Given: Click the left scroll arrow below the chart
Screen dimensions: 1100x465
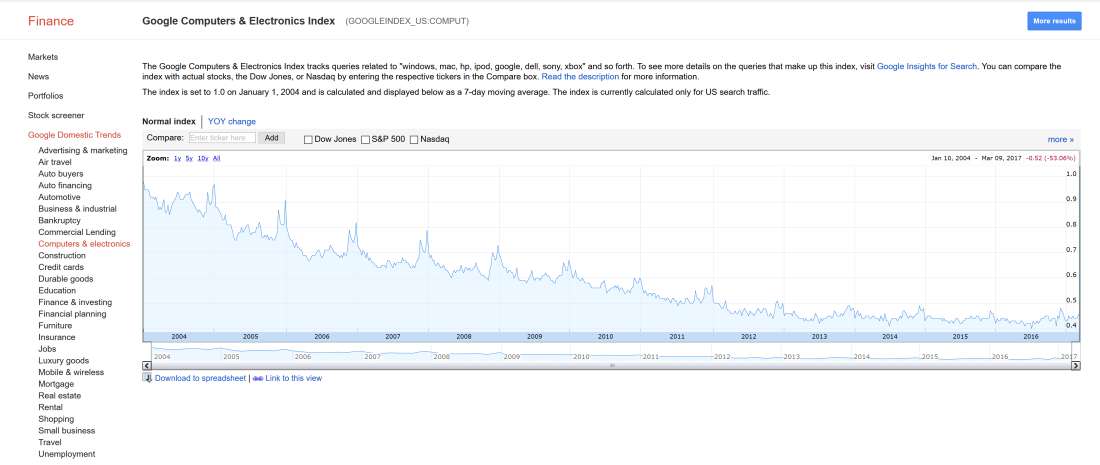Looking at the screenshot, I should (147, 365).
